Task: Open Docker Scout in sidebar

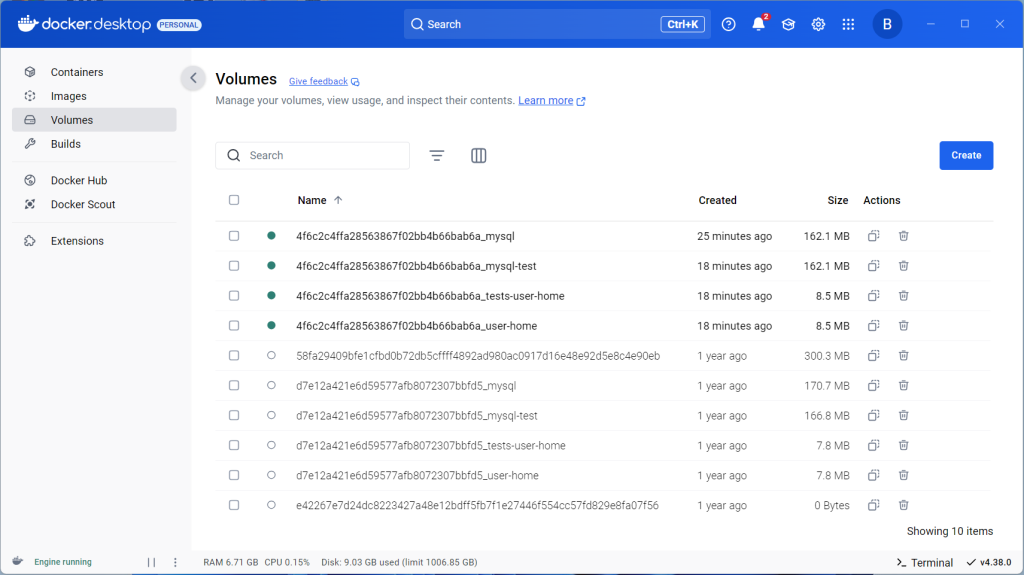Action: pos(83,204)
